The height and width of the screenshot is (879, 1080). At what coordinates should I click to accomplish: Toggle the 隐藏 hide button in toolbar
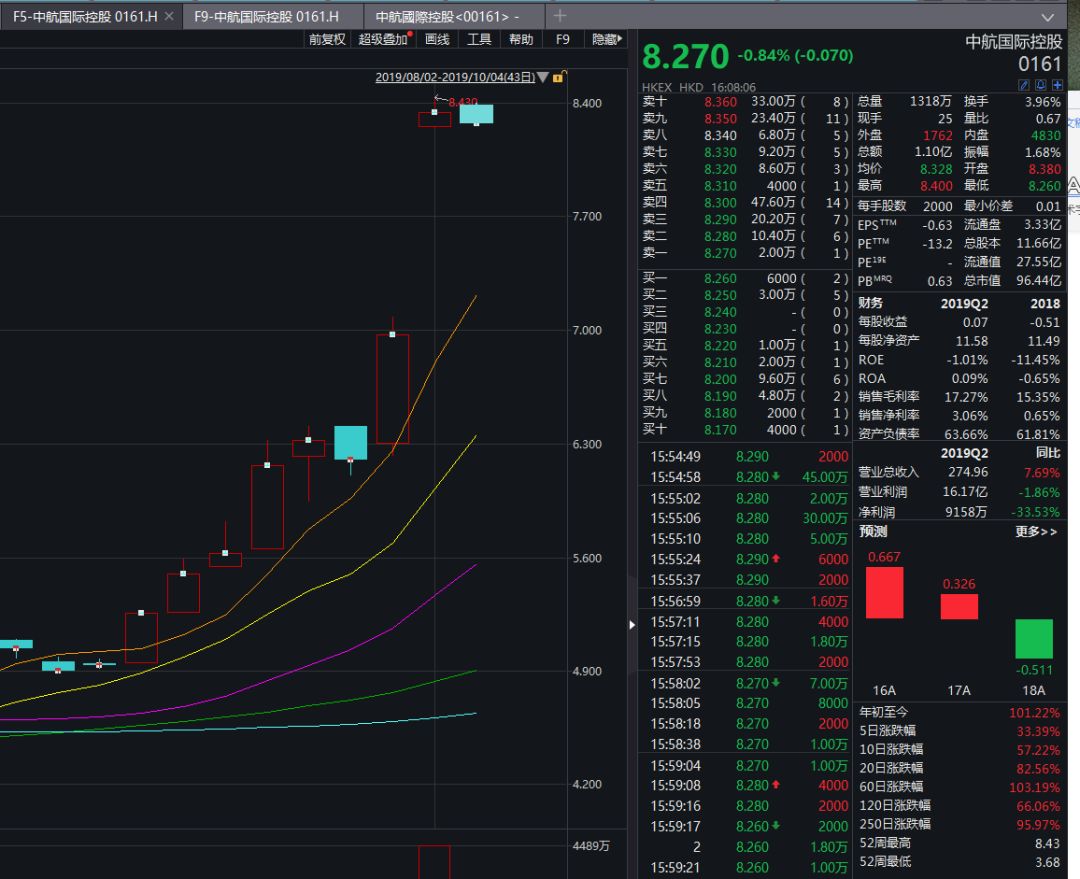coord(606,39)
